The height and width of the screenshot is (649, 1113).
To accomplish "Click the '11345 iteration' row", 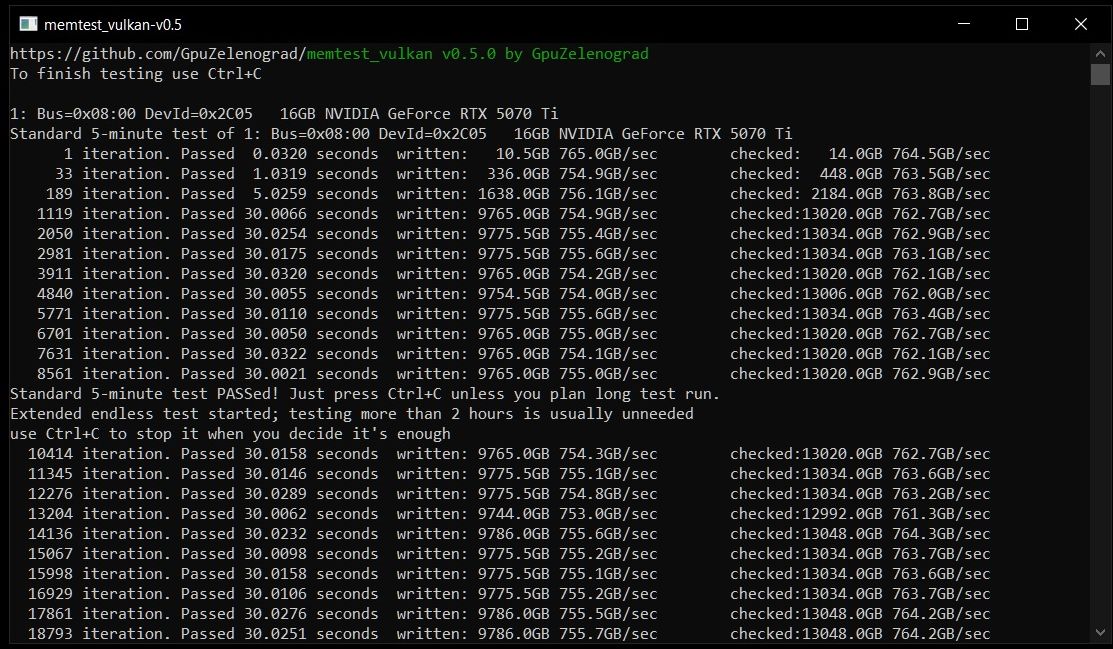I will 509,473.
